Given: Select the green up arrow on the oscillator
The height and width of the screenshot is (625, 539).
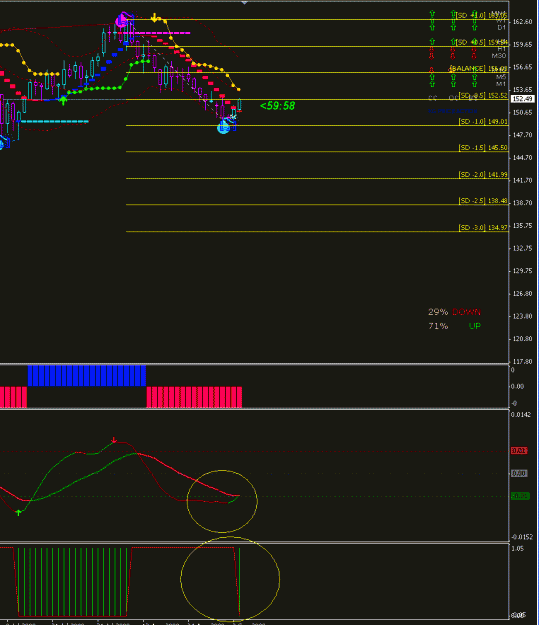Looking at the screenshot, I should click(x=18, y=513).
